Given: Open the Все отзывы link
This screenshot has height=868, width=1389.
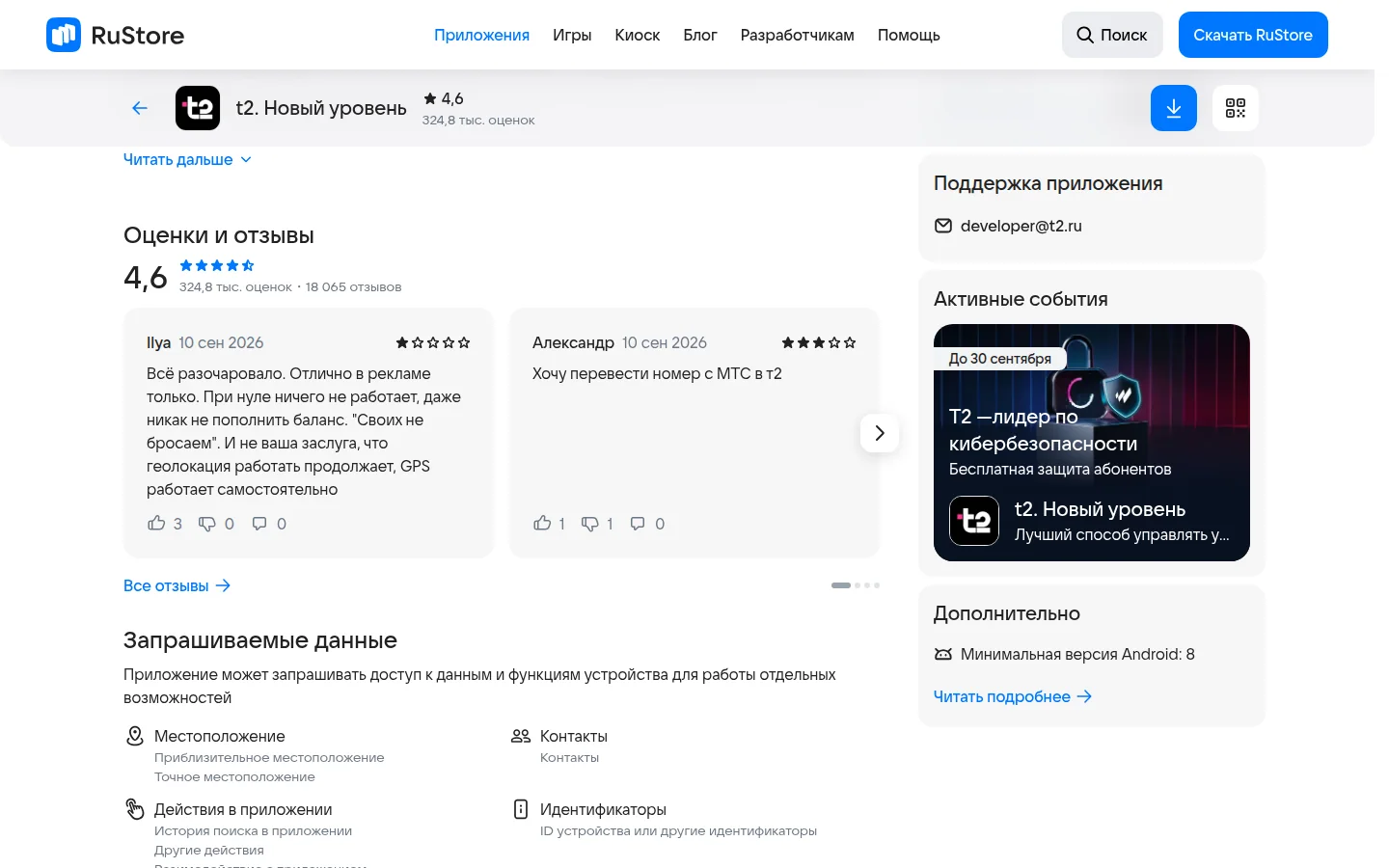Looking at the screenshot, I should (177, 585).
